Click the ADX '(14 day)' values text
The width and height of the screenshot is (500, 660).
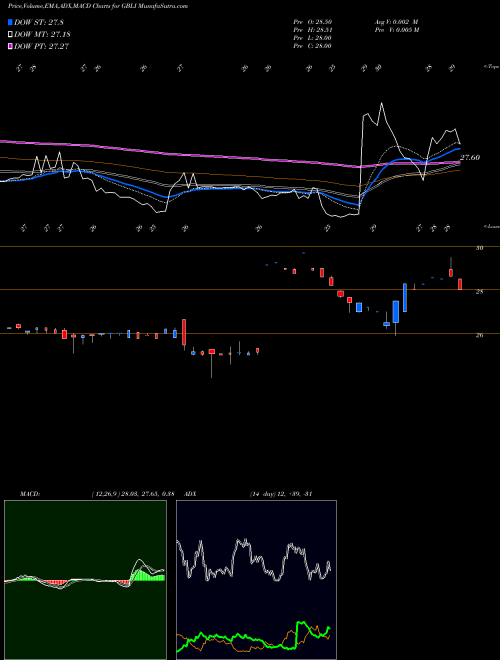point(281,494)
